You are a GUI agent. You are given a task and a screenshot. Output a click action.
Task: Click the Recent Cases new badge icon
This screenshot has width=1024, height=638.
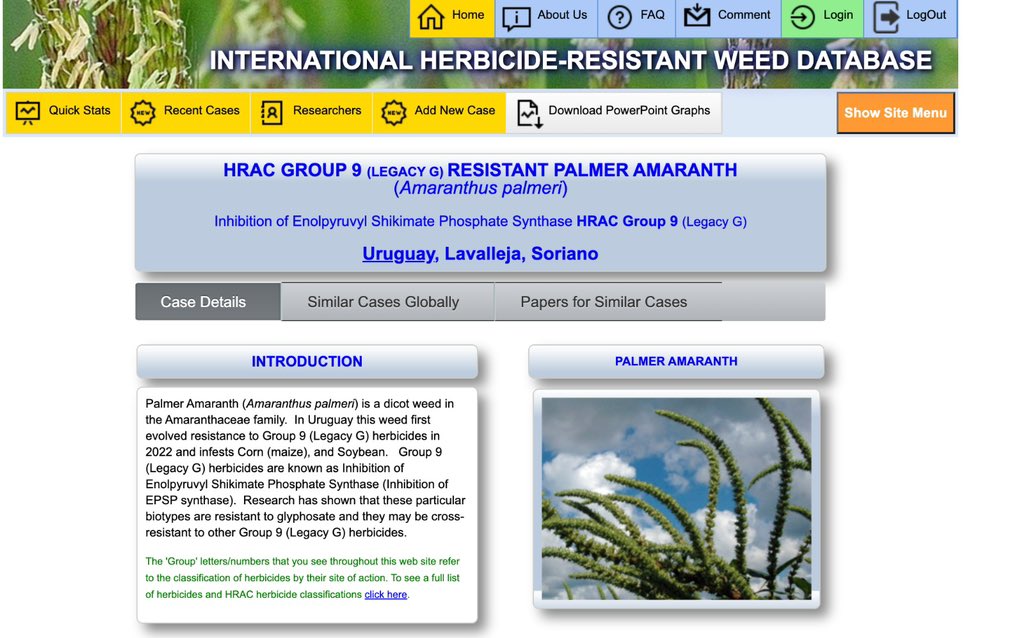(x=142, y=113)
